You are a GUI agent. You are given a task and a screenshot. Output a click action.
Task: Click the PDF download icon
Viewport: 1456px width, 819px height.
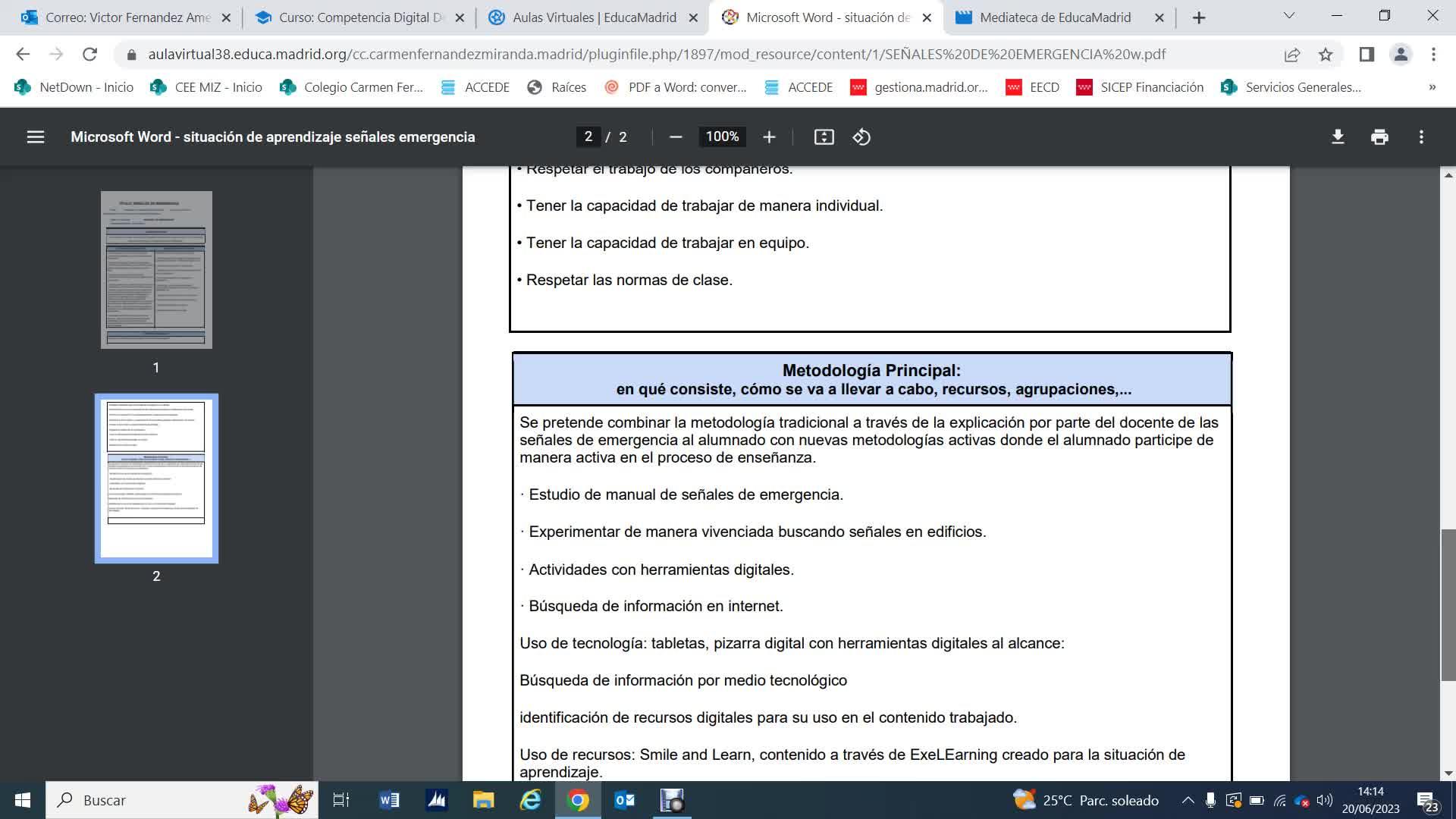click(x=1338, y=137)
